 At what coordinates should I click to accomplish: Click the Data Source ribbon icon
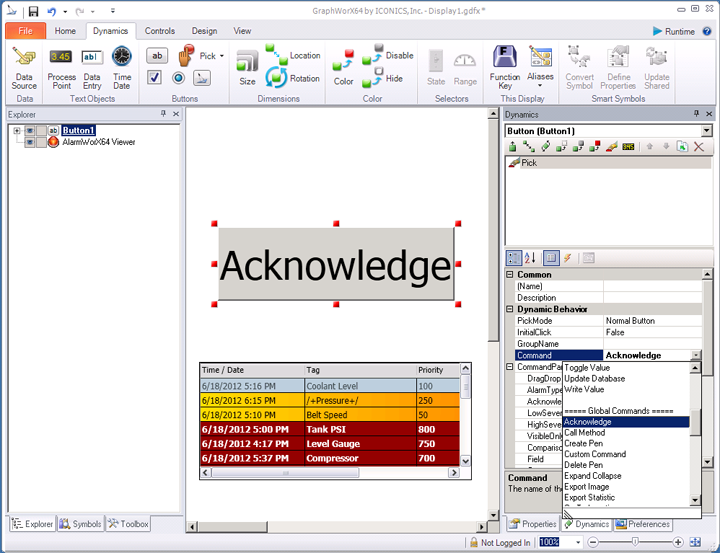pos(24,67)
